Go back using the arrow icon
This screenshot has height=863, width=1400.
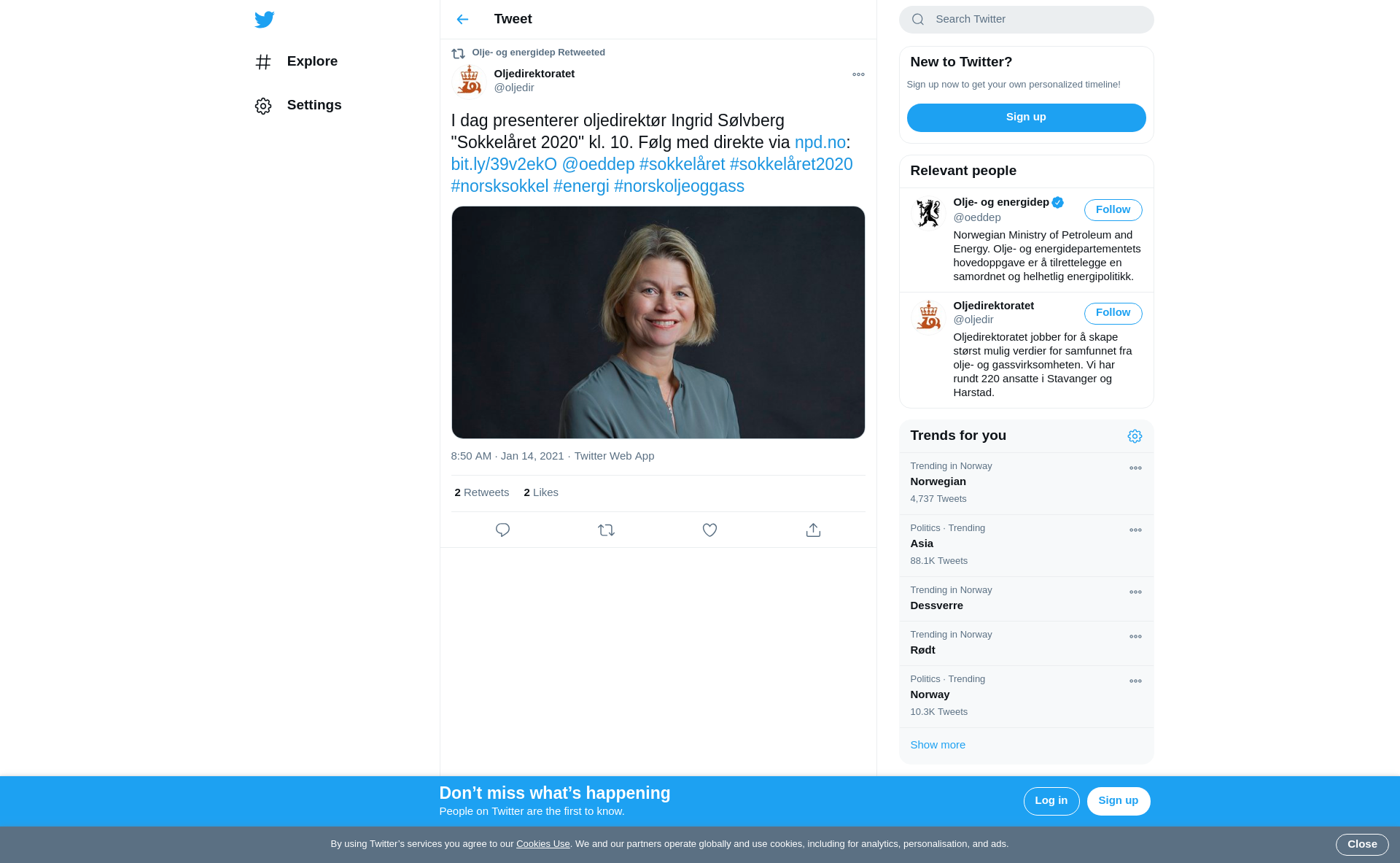(462, 20)
